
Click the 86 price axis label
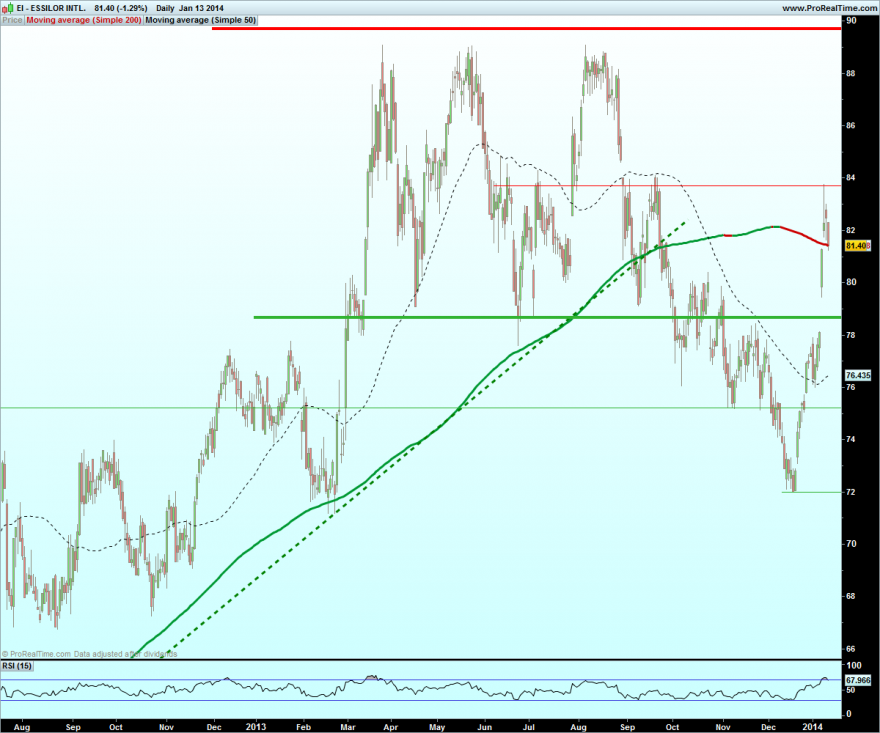click(x=851, y=125)
